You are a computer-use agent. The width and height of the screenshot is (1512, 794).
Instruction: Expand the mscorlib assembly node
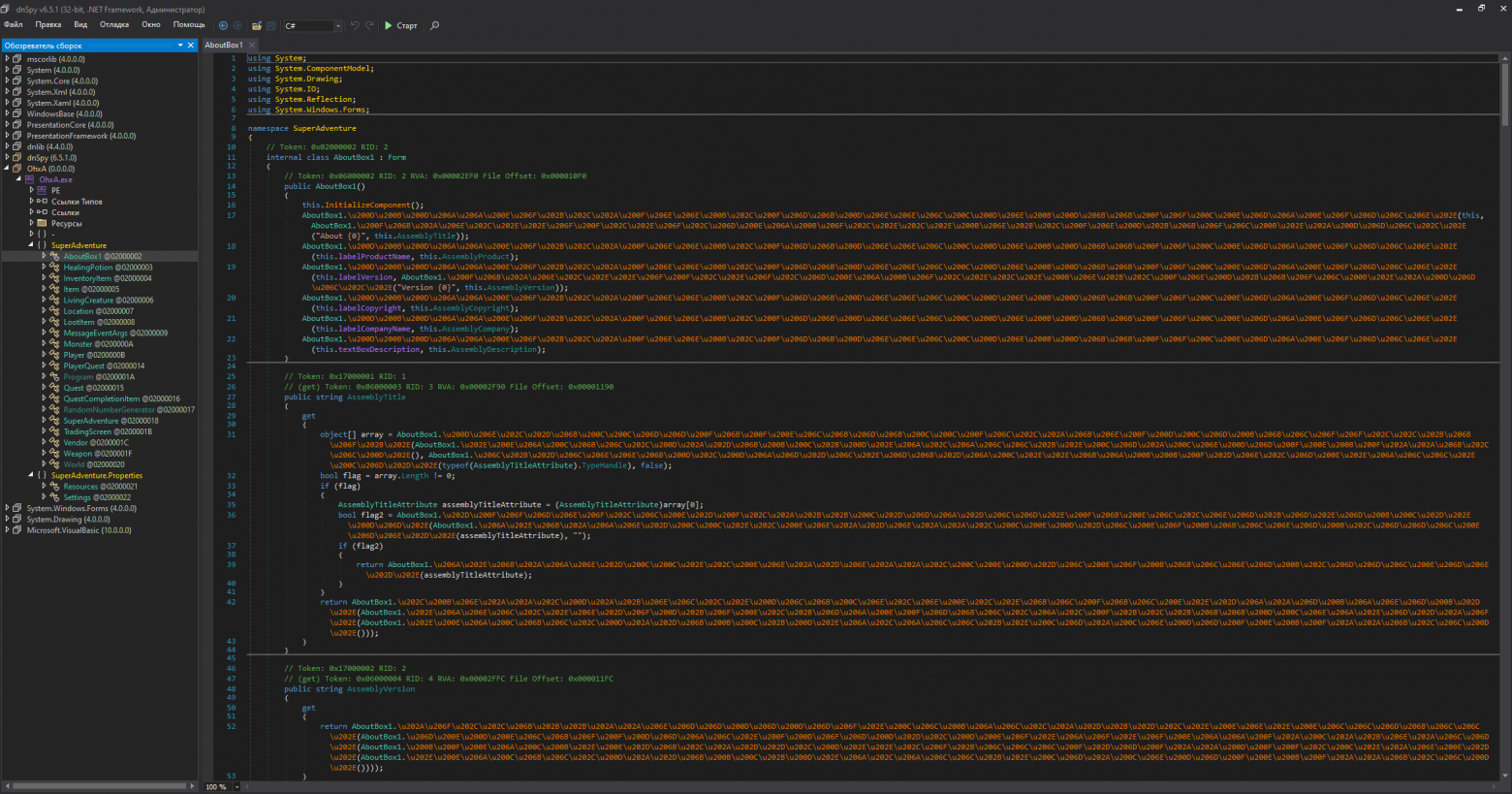tap(7, 59)
